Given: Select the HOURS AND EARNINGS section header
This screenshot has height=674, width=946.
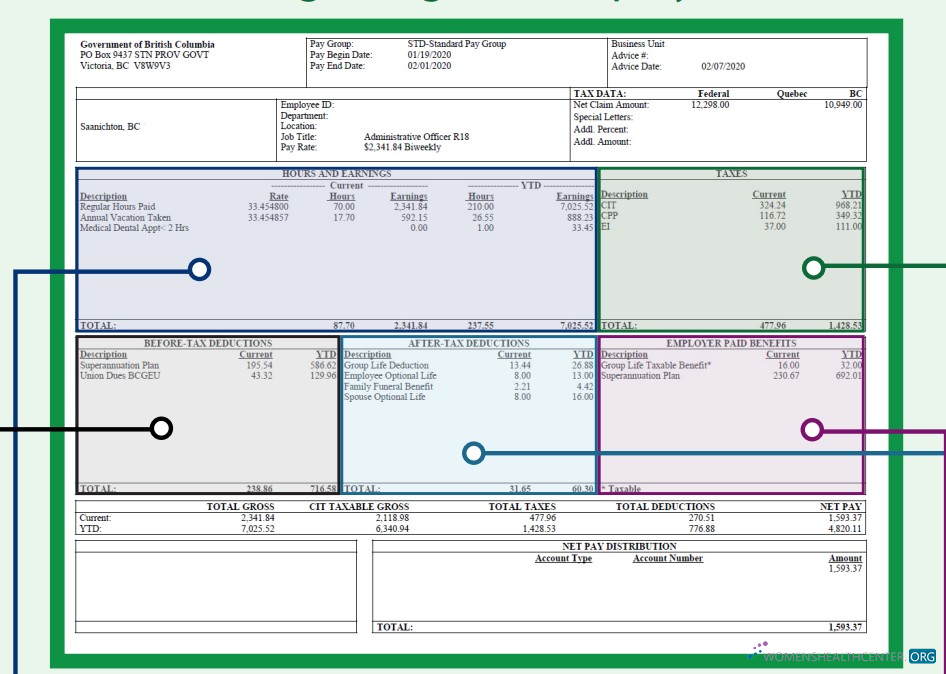Looking at the screenshot, I should (x=336, y=174).
